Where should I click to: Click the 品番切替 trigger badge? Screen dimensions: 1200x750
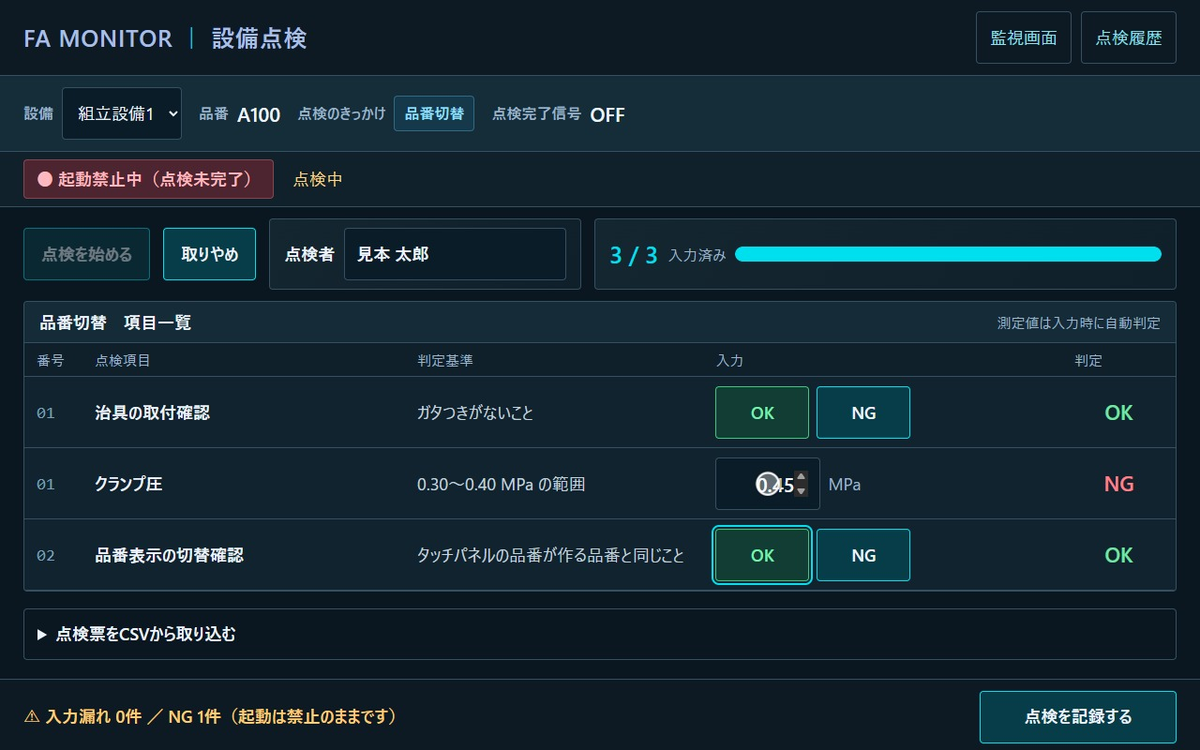[434, 114]
